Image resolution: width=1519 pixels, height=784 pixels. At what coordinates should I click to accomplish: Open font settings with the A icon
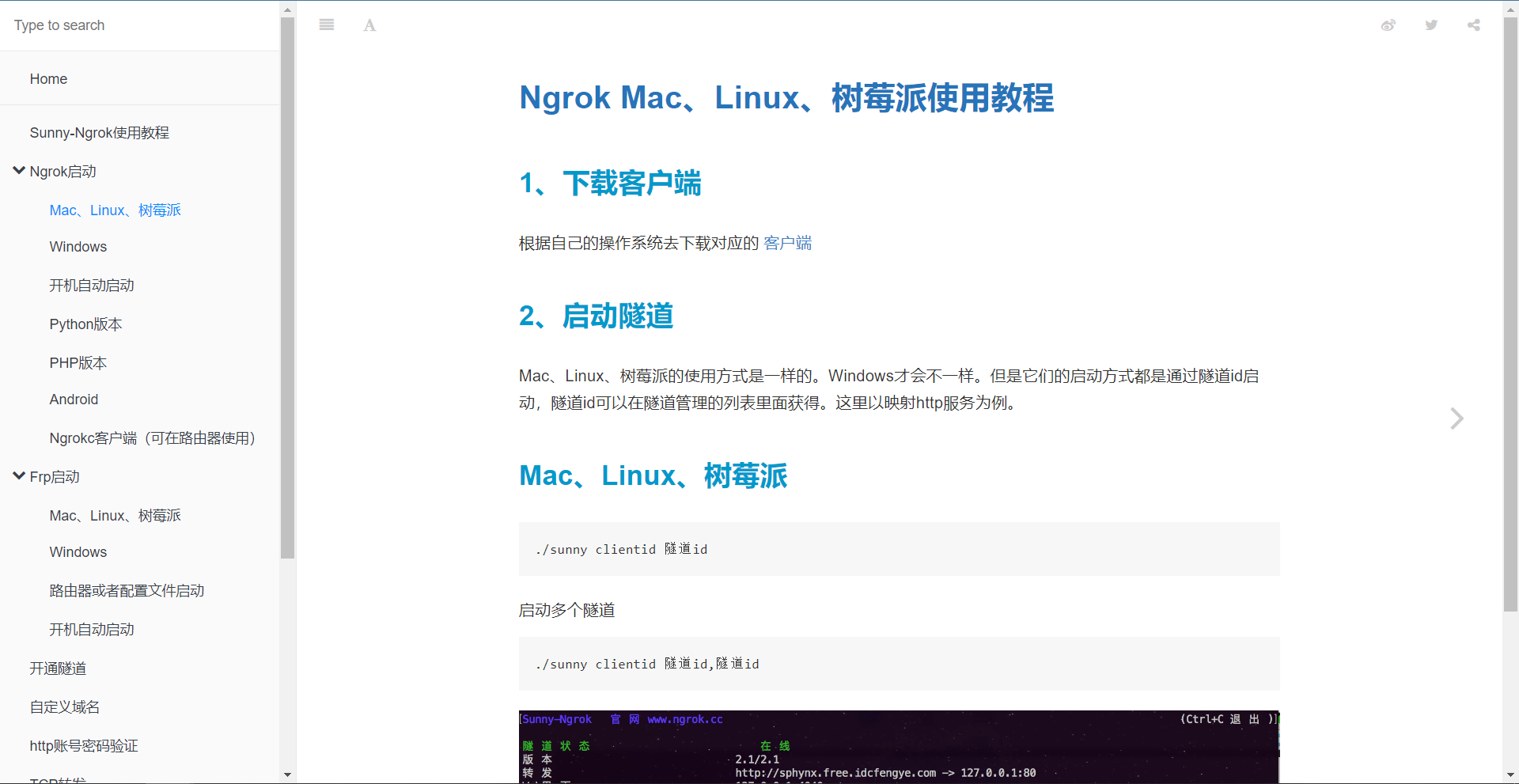[369, 25]
